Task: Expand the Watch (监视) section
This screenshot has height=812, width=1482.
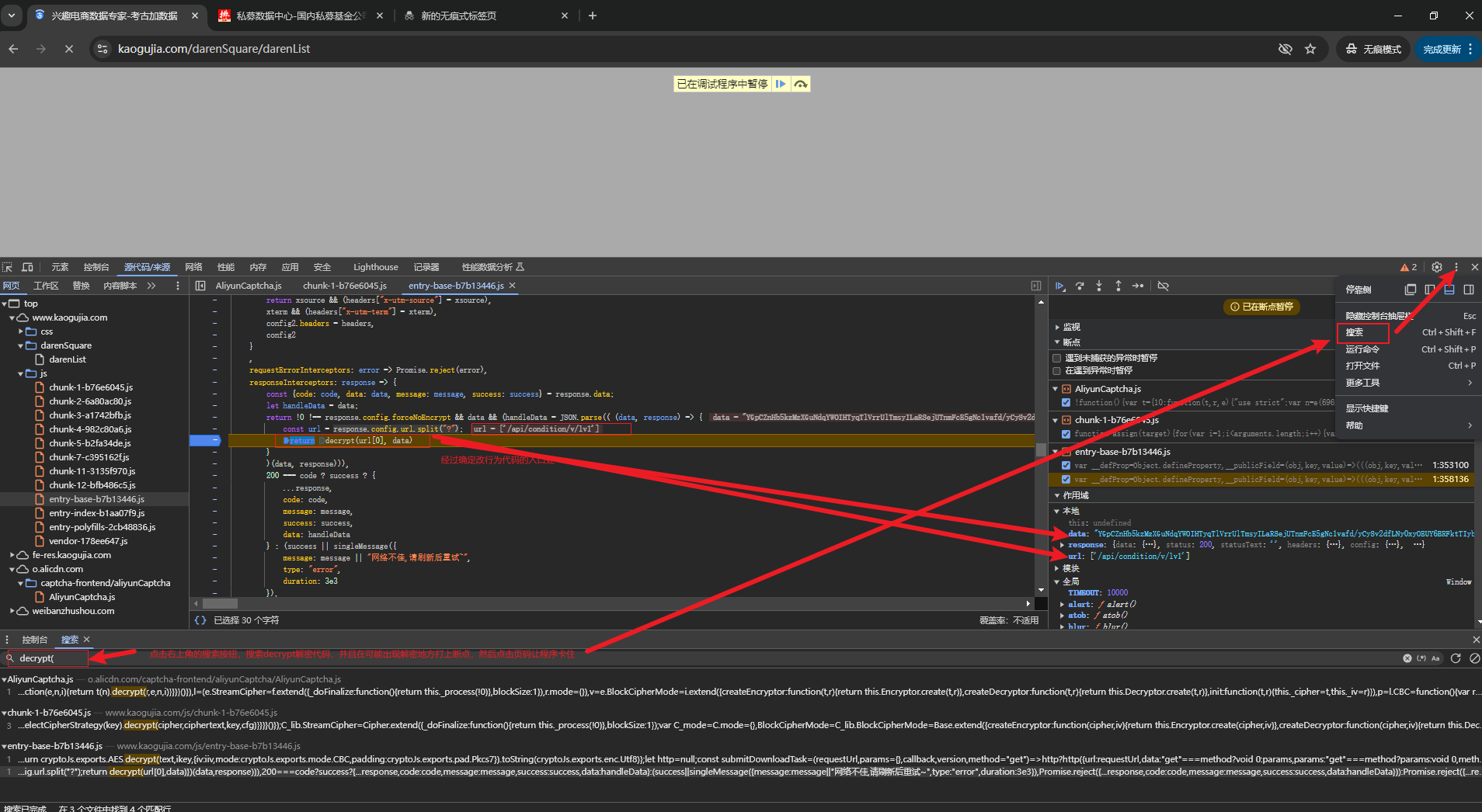Action: 1057,328
